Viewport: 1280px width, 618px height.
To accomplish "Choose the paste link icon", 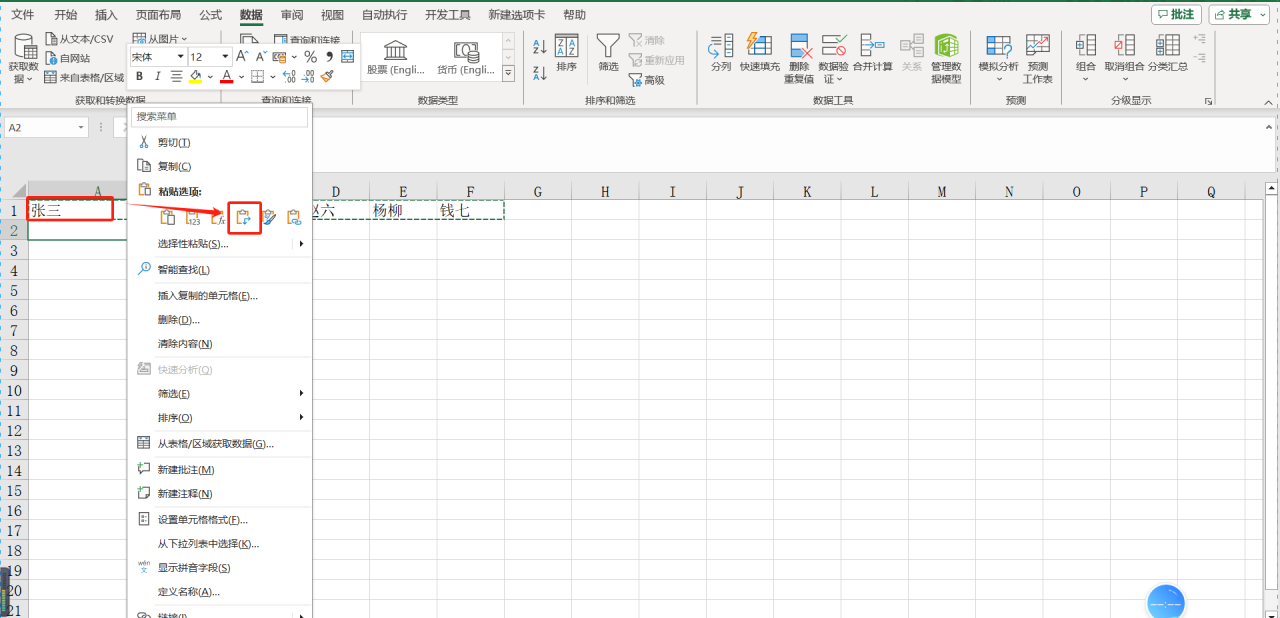I will pyautogui.click(x=294, y=217).
